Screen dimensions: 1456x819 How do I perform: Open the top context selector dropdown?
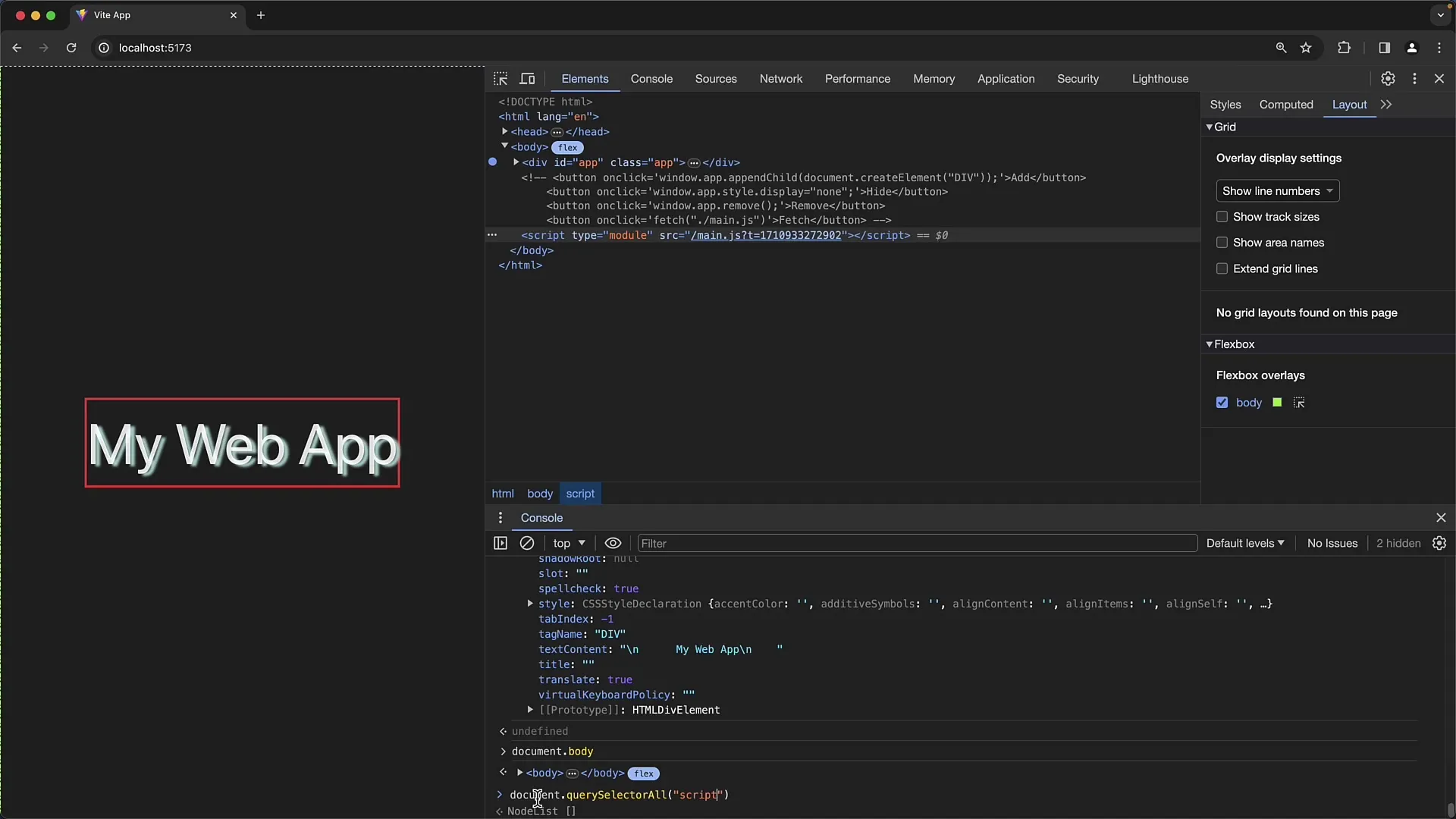coord(569,543)
